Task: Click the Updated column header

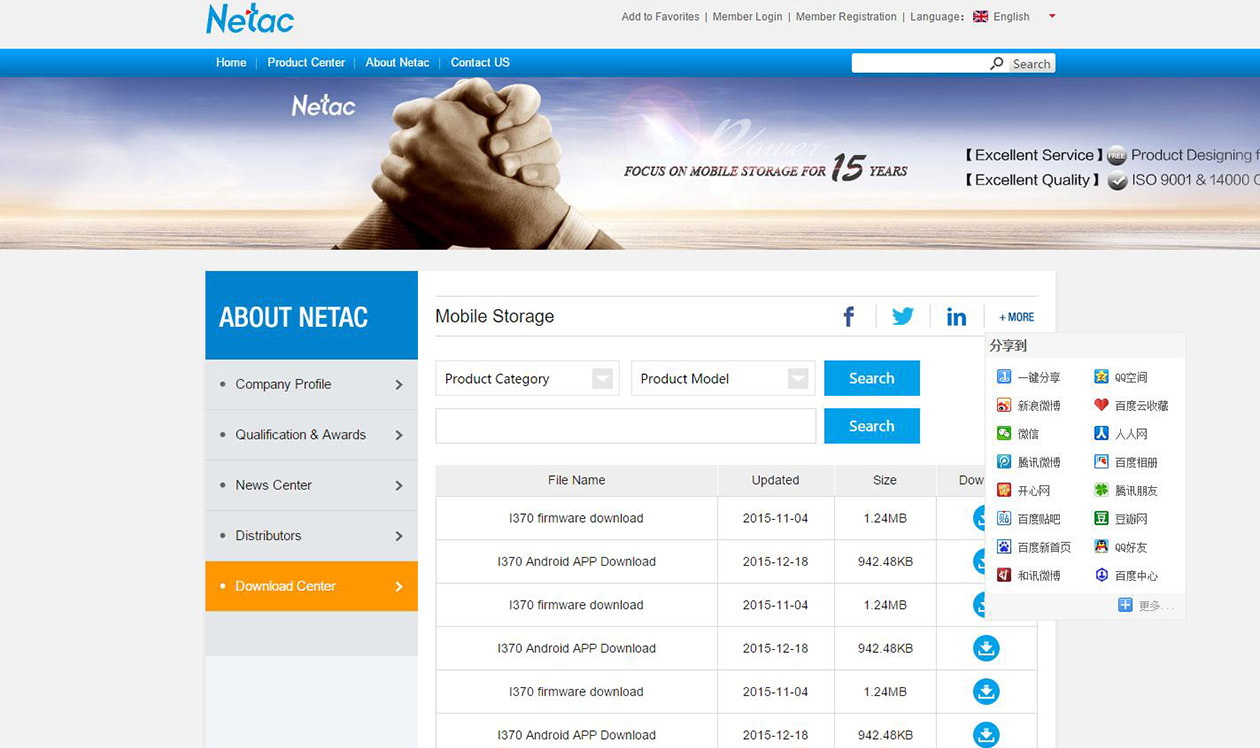Action: (x=775, y=480)
